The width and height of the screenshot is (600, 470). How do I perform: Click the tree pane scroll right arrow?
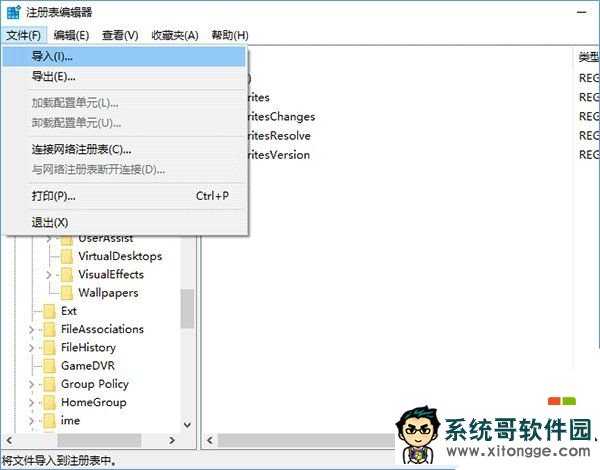coord(172,441)
